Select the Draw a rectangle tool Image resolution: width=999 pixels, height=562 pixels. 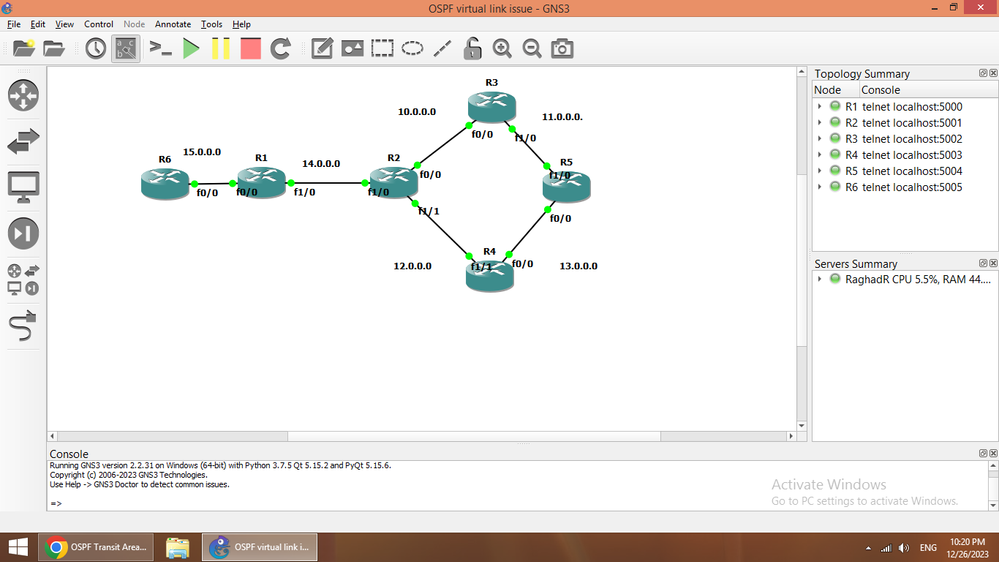[x=382, y=48]
